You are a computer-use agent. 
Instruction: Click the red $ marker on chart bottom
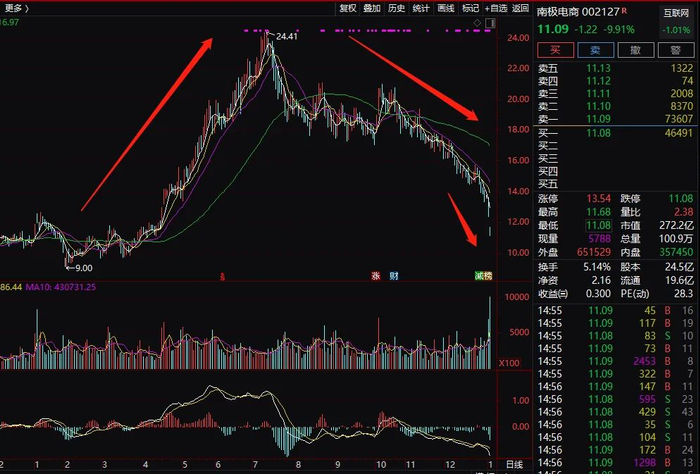point(222,277)
